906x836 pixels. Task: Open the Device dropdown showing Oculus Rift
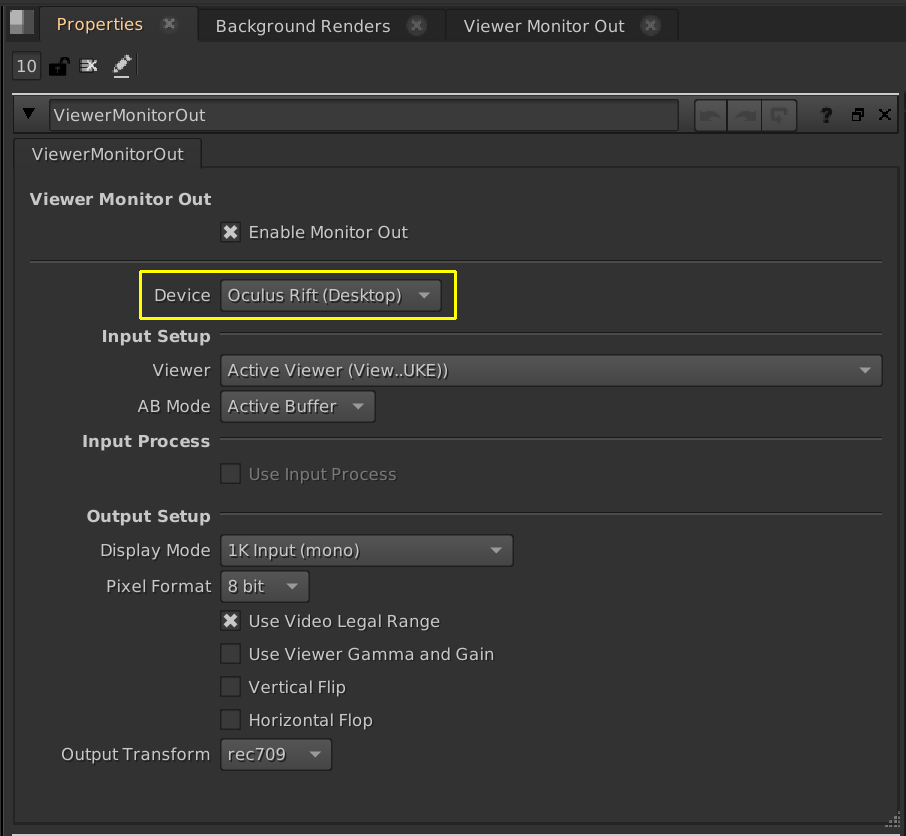click(x=330, y=295)
